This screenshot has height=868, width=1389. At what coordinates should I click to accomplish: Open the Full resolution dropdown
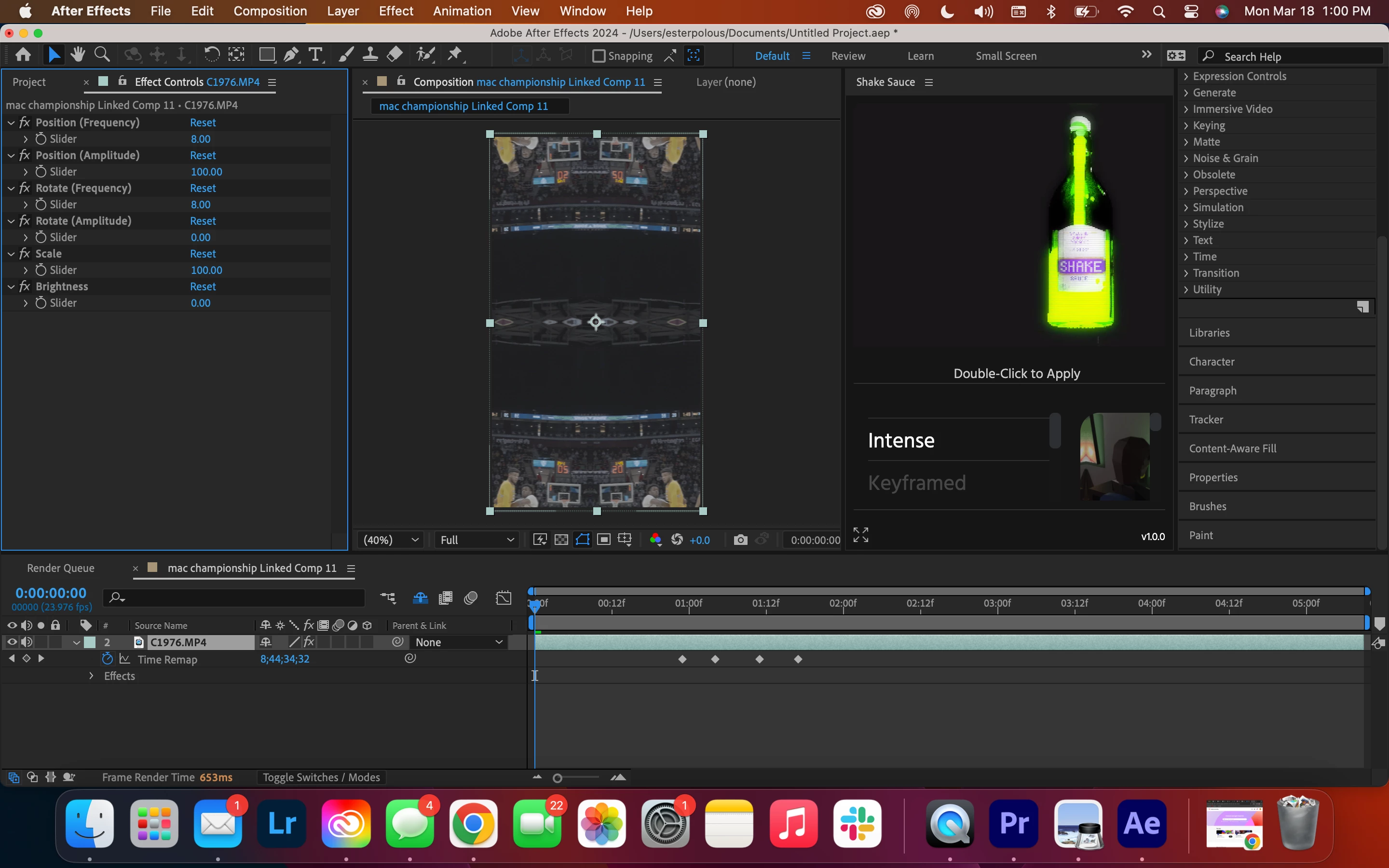point(477,540)
